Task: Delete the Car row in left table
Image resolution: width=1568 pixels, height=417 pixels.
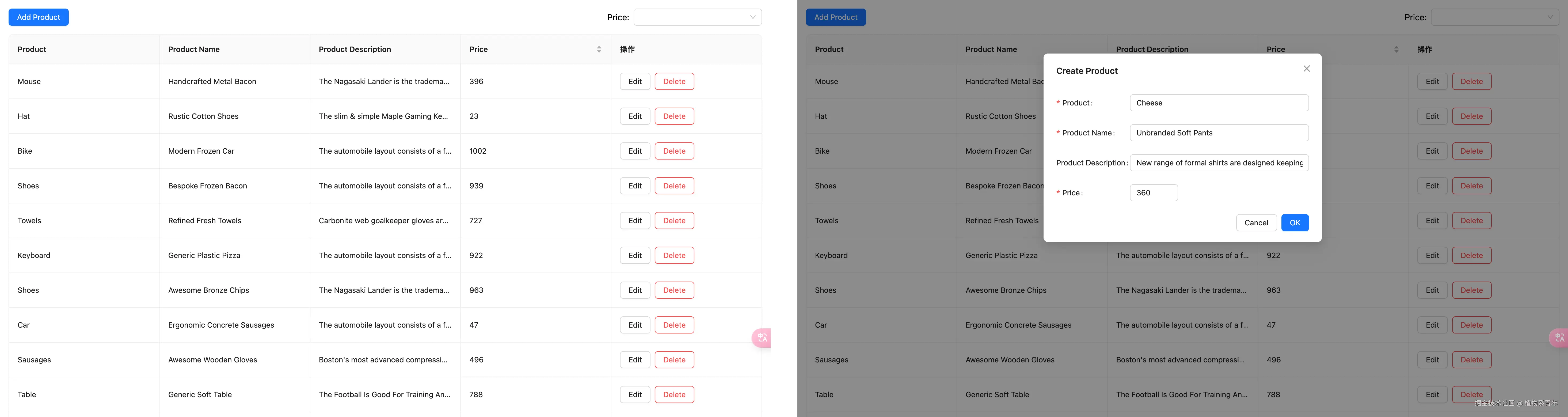Action: coord(674,325)
